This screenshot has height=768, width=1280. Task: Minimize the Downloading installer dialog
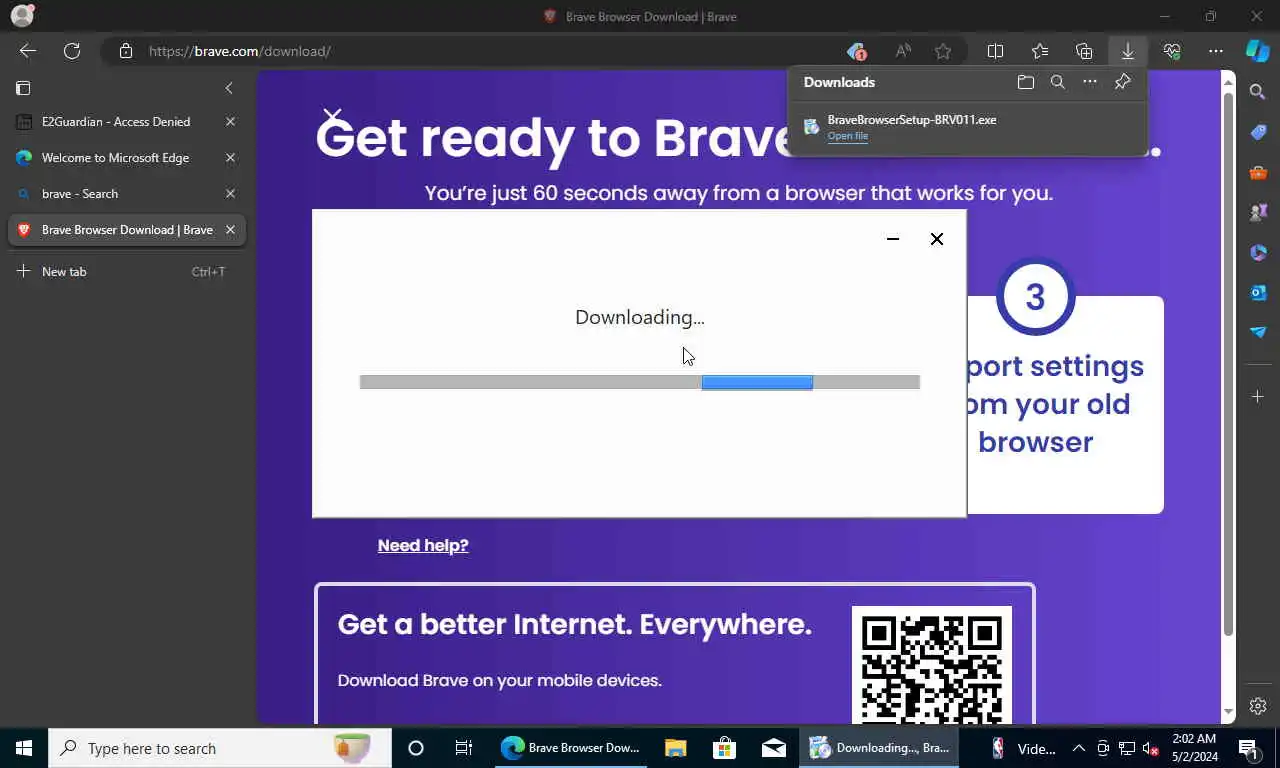click(893, 239)
